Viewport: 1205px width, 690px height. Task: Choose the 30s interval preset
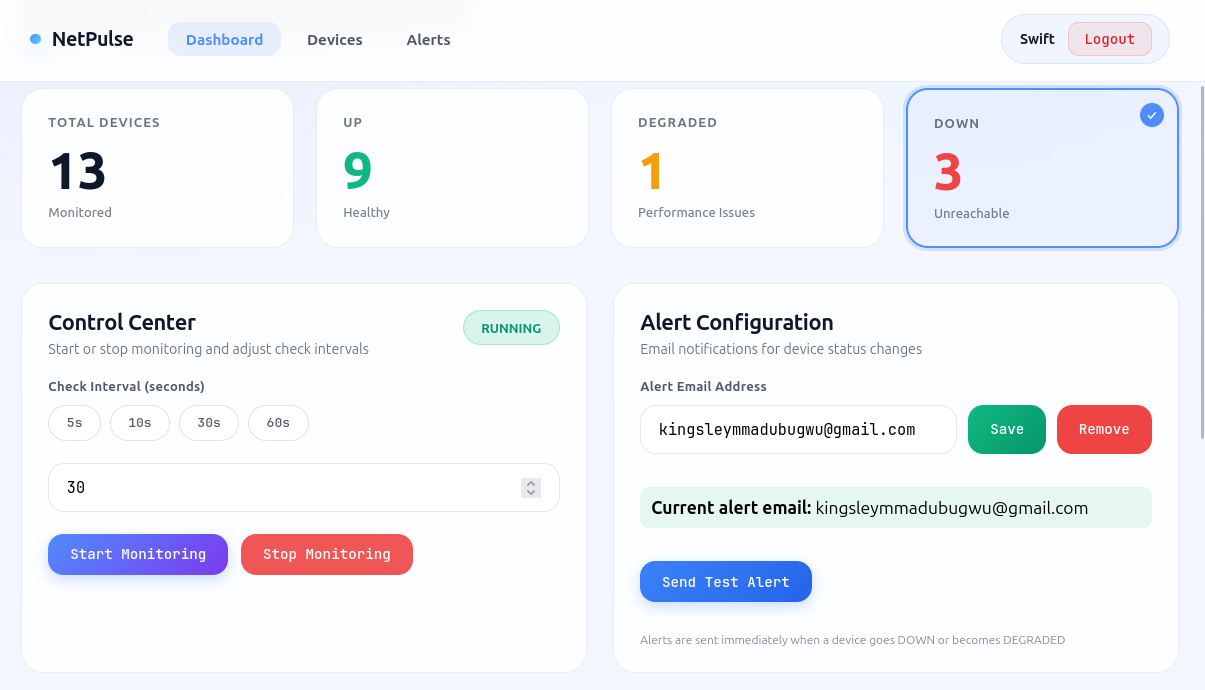(209, 423)
